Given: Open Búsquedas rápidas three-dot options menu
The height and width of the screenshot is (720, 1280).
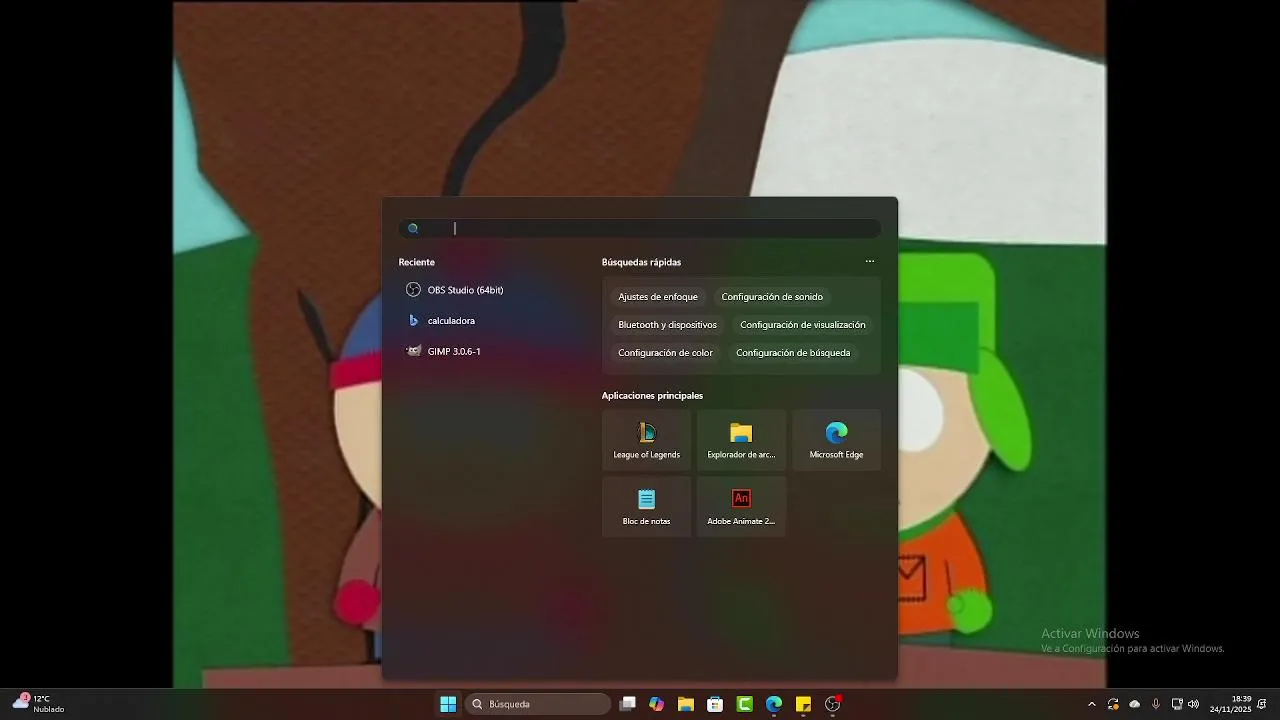Looking at the screenshot, I should click(870, 262).
